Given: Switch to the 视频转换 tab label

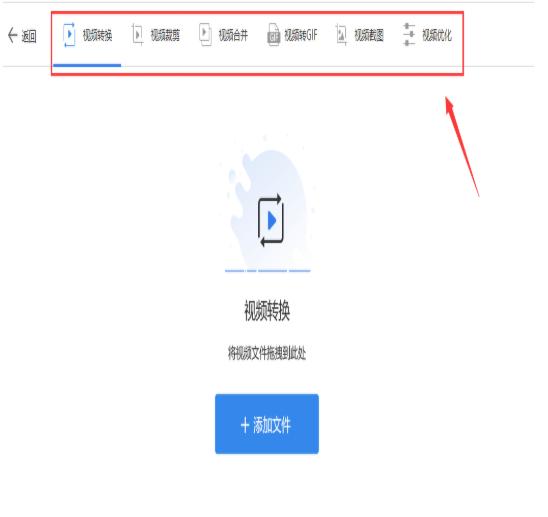Looking at the screenshot, I should pos(98,35).
